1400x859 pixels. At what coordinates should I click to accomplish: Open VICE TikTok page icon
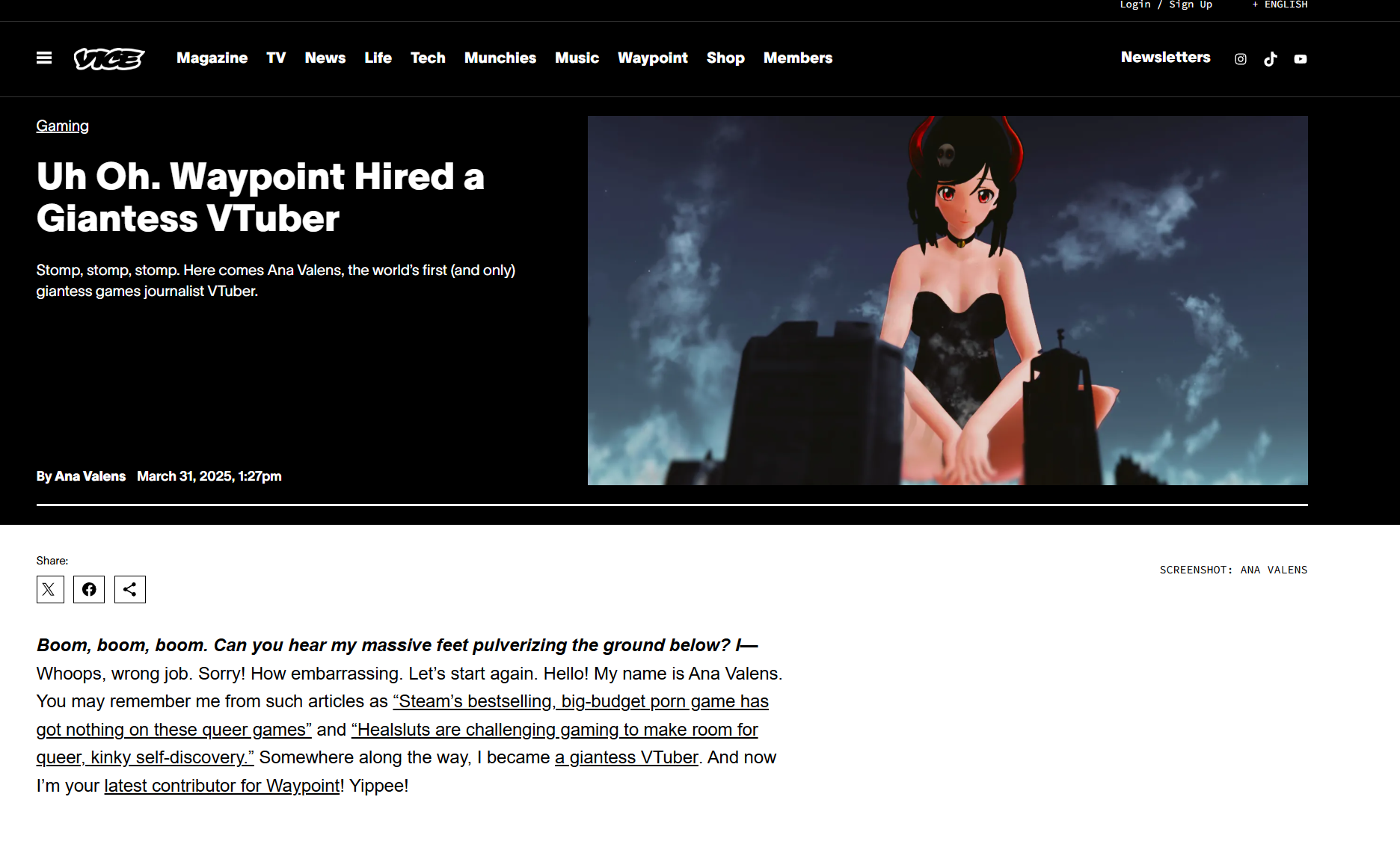tap(1270, 59)
